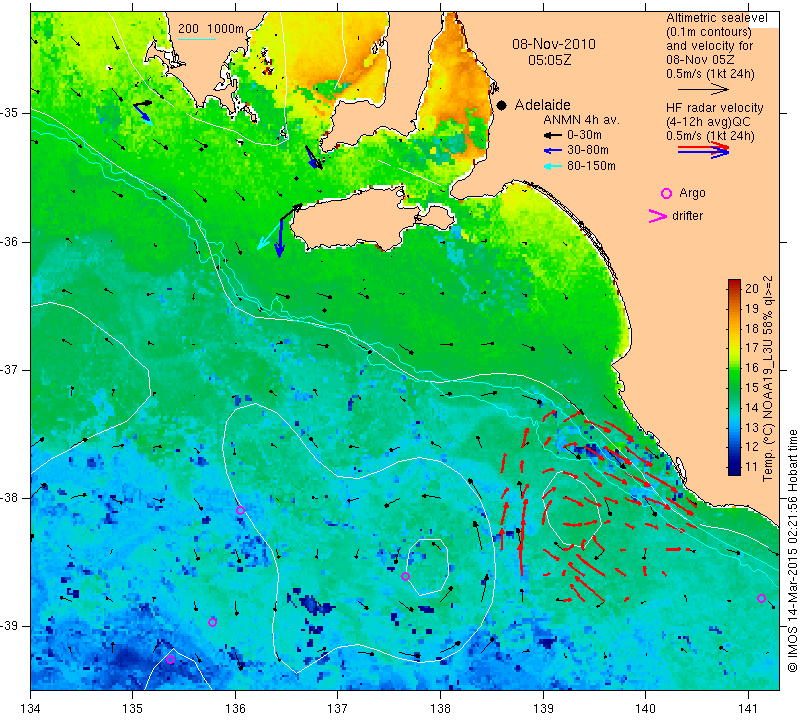
Task: Click the 'Altimetric sealevel' heading text
Action: click(716, 18)
